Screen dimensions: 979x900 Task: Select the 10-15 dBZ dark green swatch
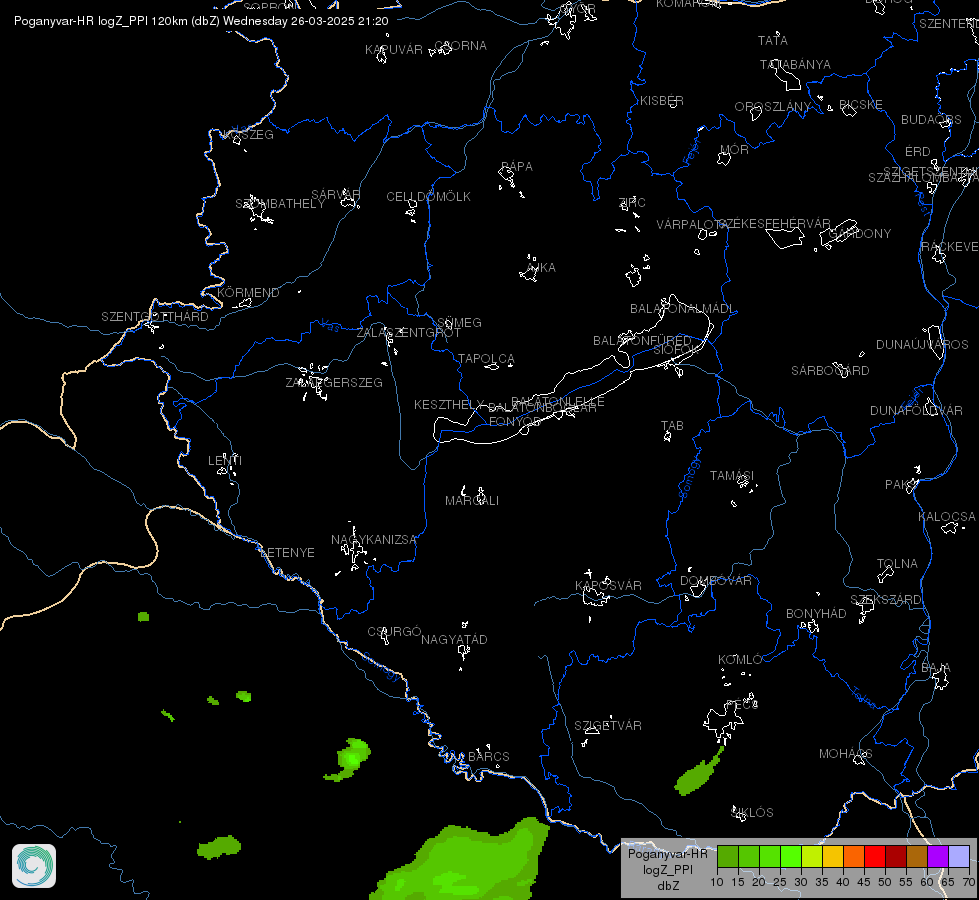coord(728,856)
